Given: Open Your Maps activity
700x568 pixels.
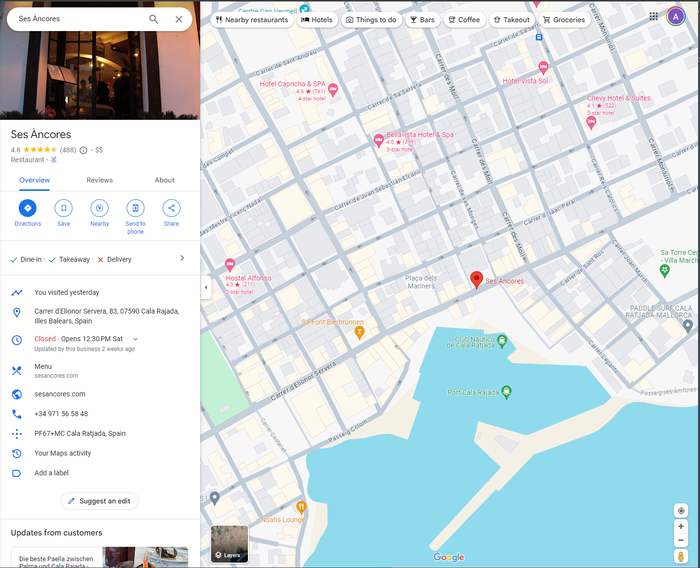Looking at the screenshot, I should (62, 453).
